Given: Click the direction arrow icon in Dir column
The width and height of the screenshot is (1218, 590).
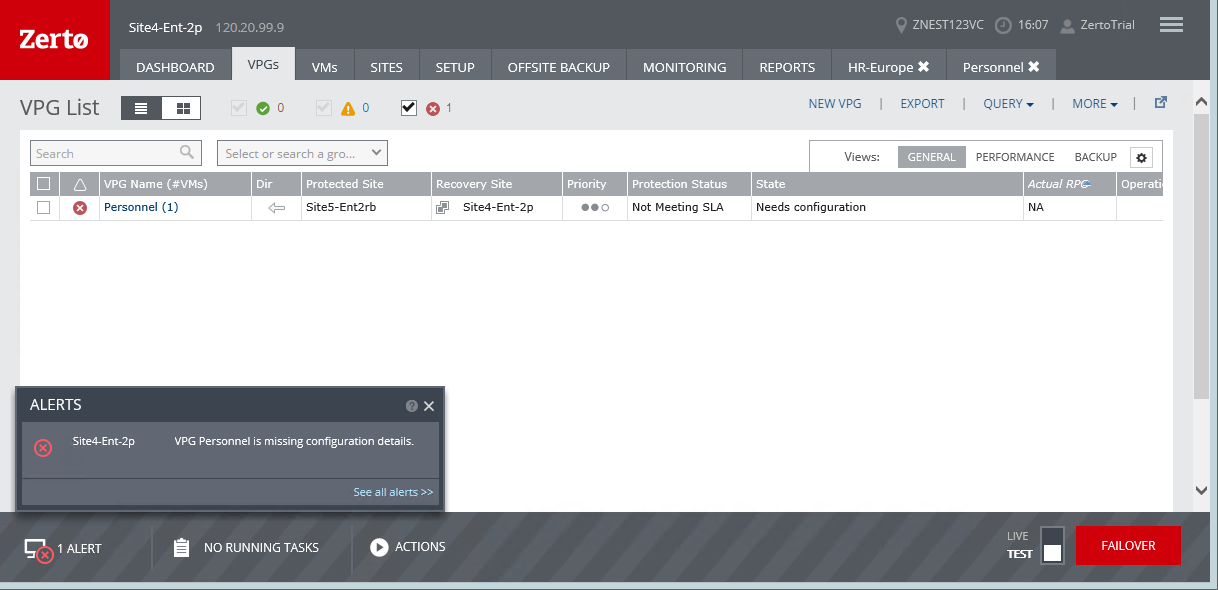Looking at the screenshot, I should [x=277, y=207].
